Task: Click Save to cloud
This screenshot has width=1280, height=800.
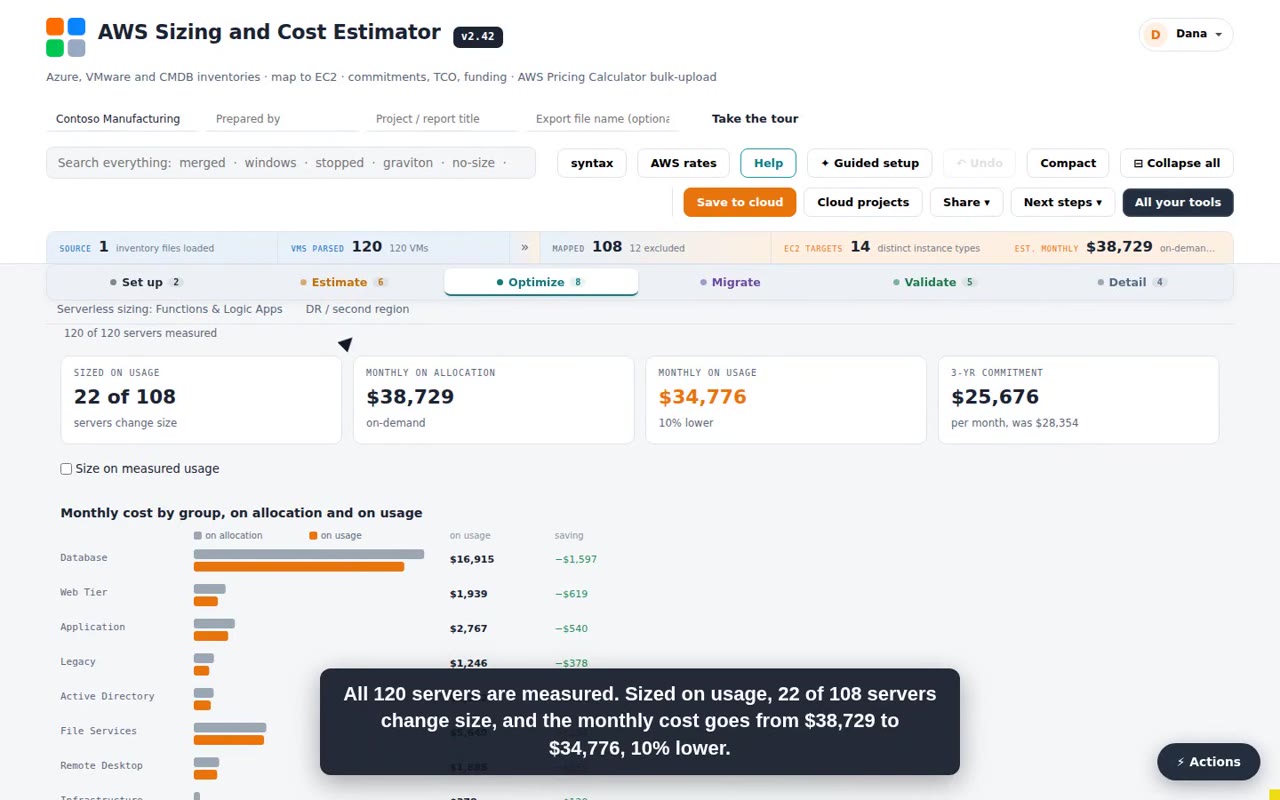Action: click(740, 202)
